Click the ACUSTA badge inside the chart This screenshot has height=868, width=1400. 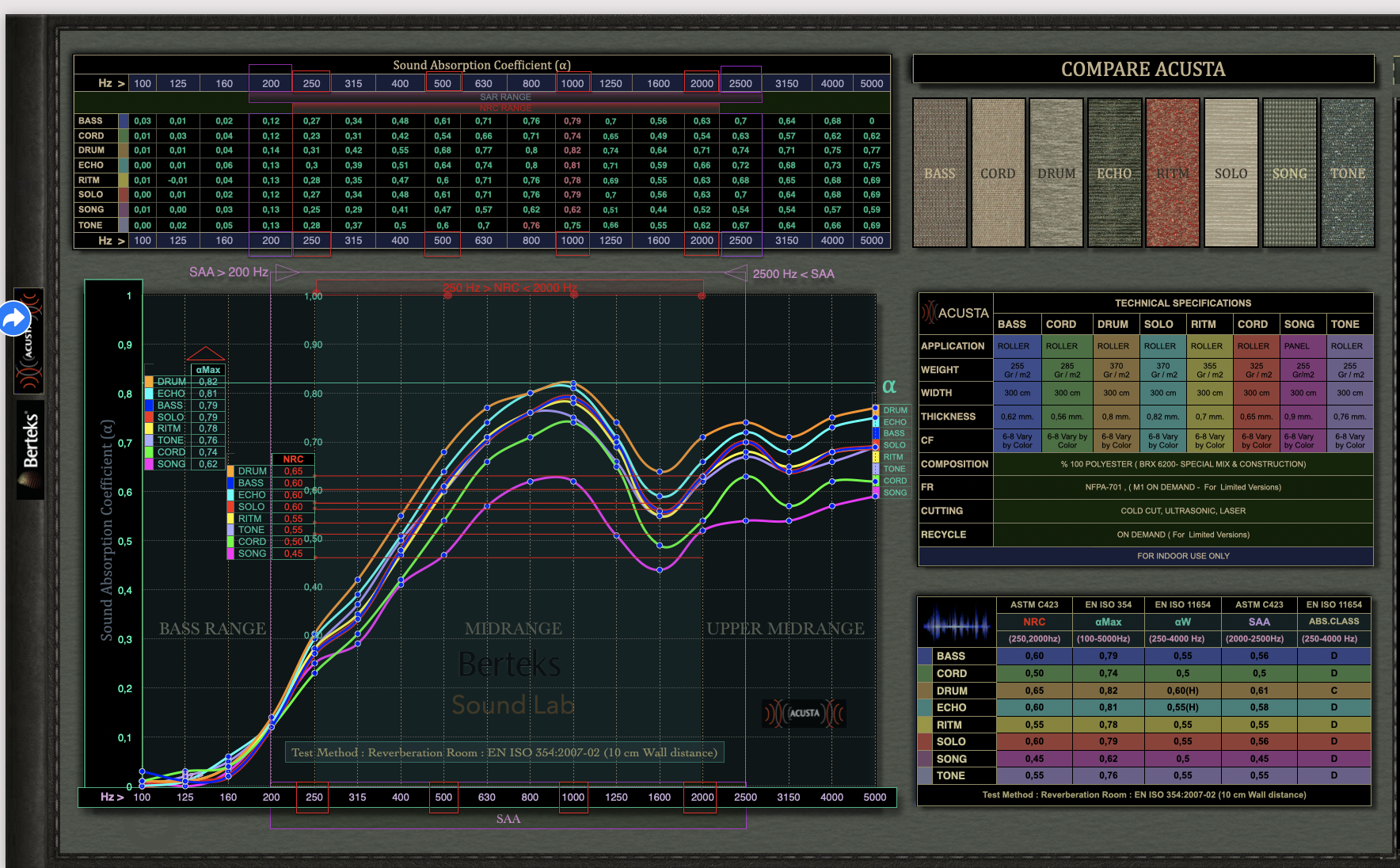coord(804,713)
